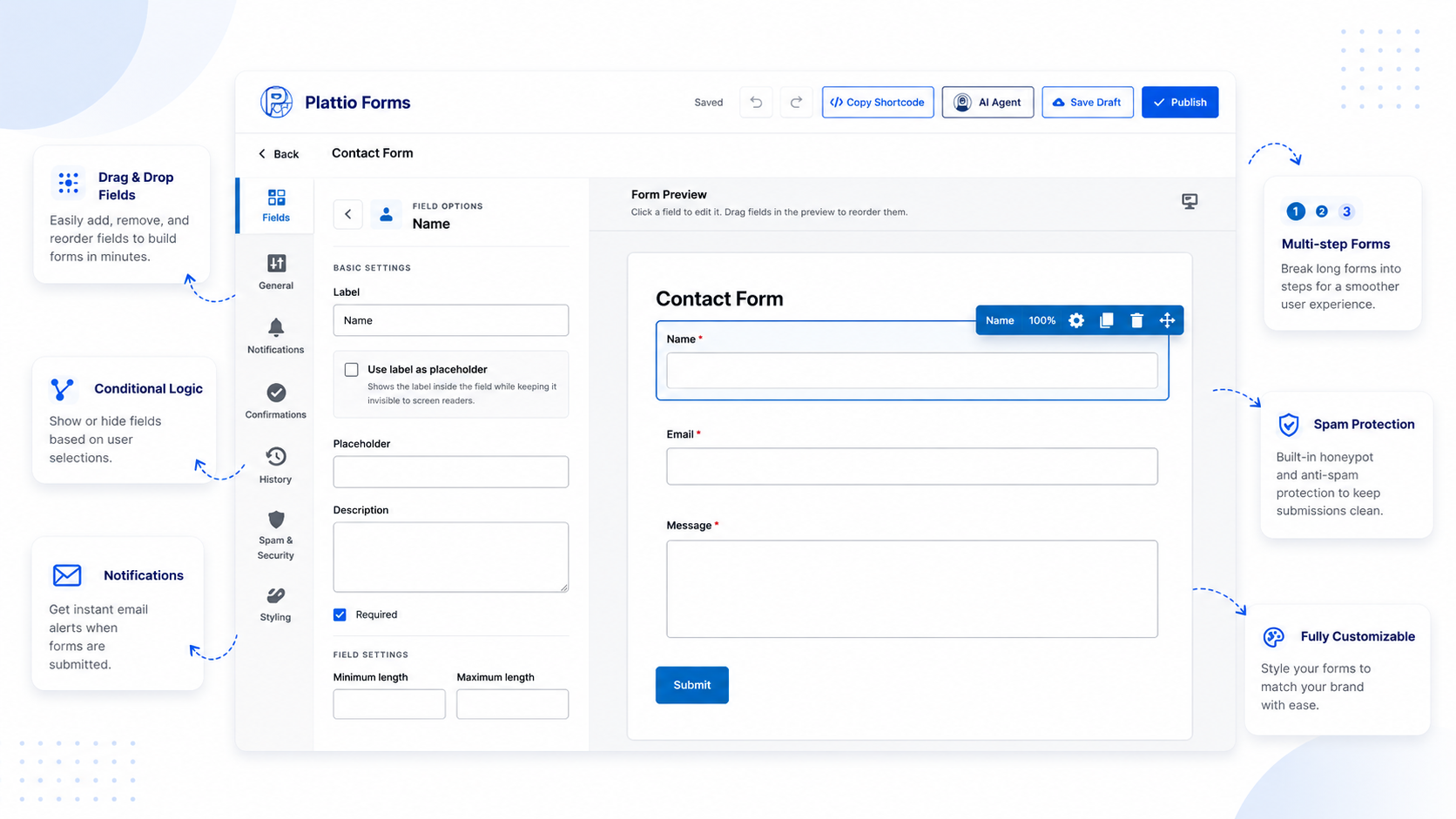This screenshot has height=819, width=1456.
Task: Open Spam & Security settings tab
Action: pyautogui.click(x=276, y=535)
